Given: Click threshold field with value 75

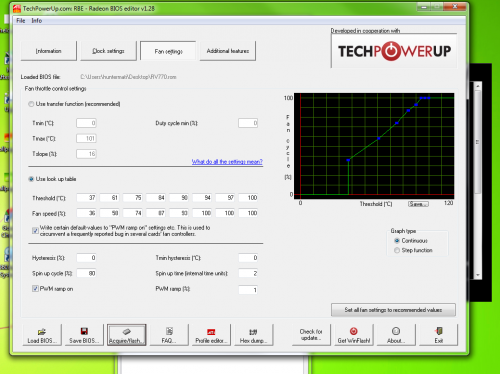Looking at the screenshot, I should (x=133, y=198).
